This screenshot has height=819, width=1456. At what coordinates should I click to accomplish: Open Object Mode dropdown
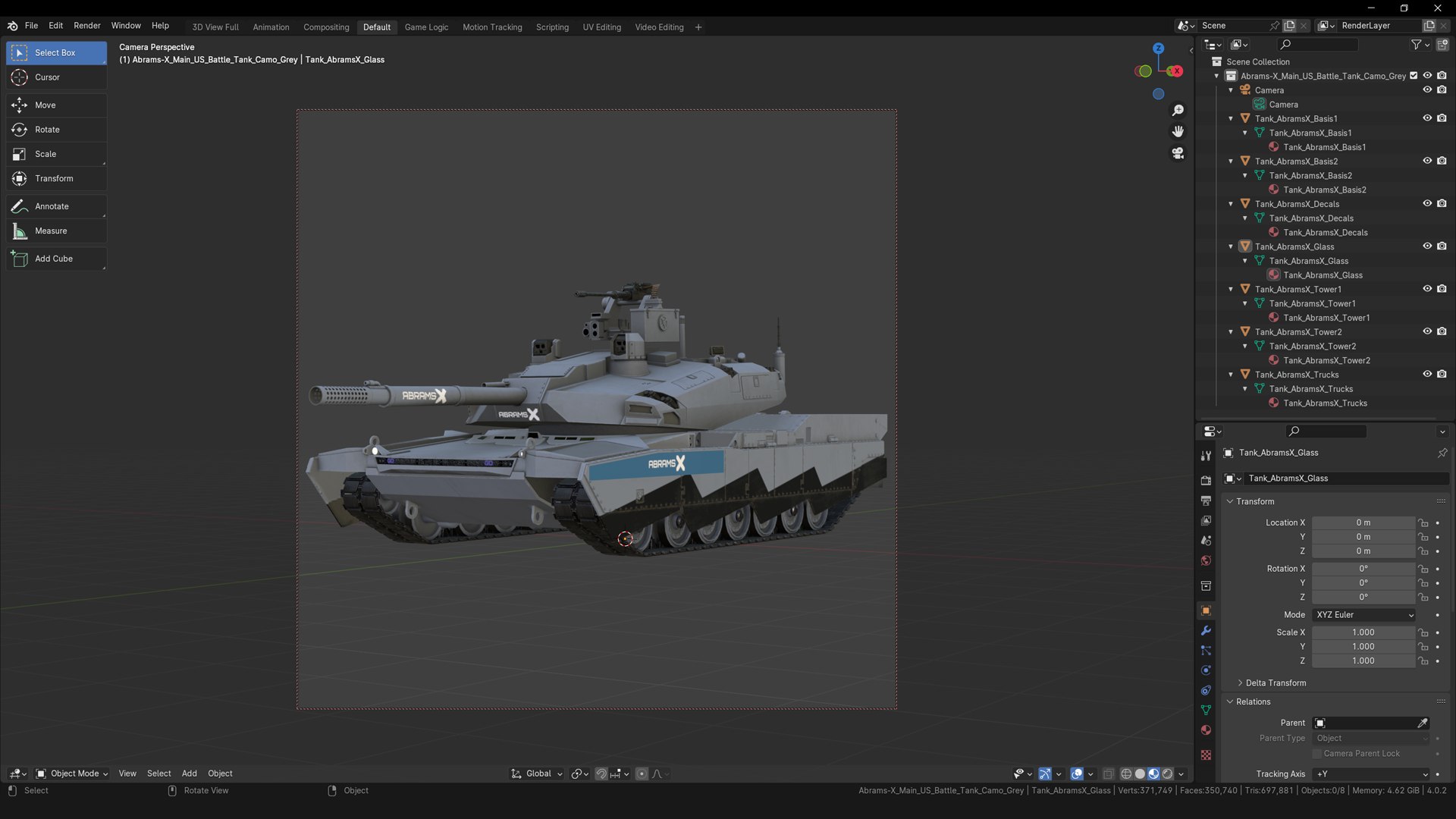tap(72, 774)
